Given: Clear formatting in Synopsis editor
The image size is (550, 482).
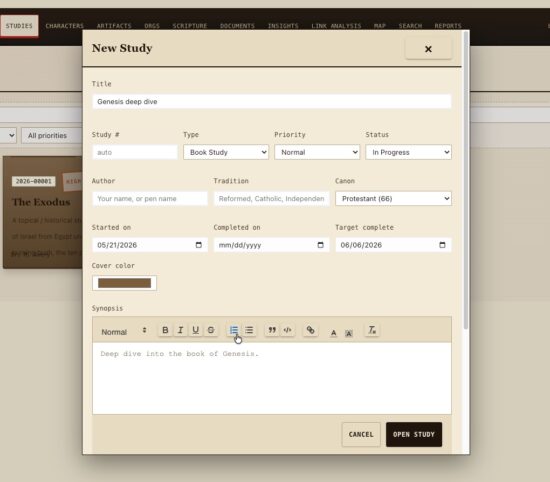Looking at the screenshot, I should [372, 330].
